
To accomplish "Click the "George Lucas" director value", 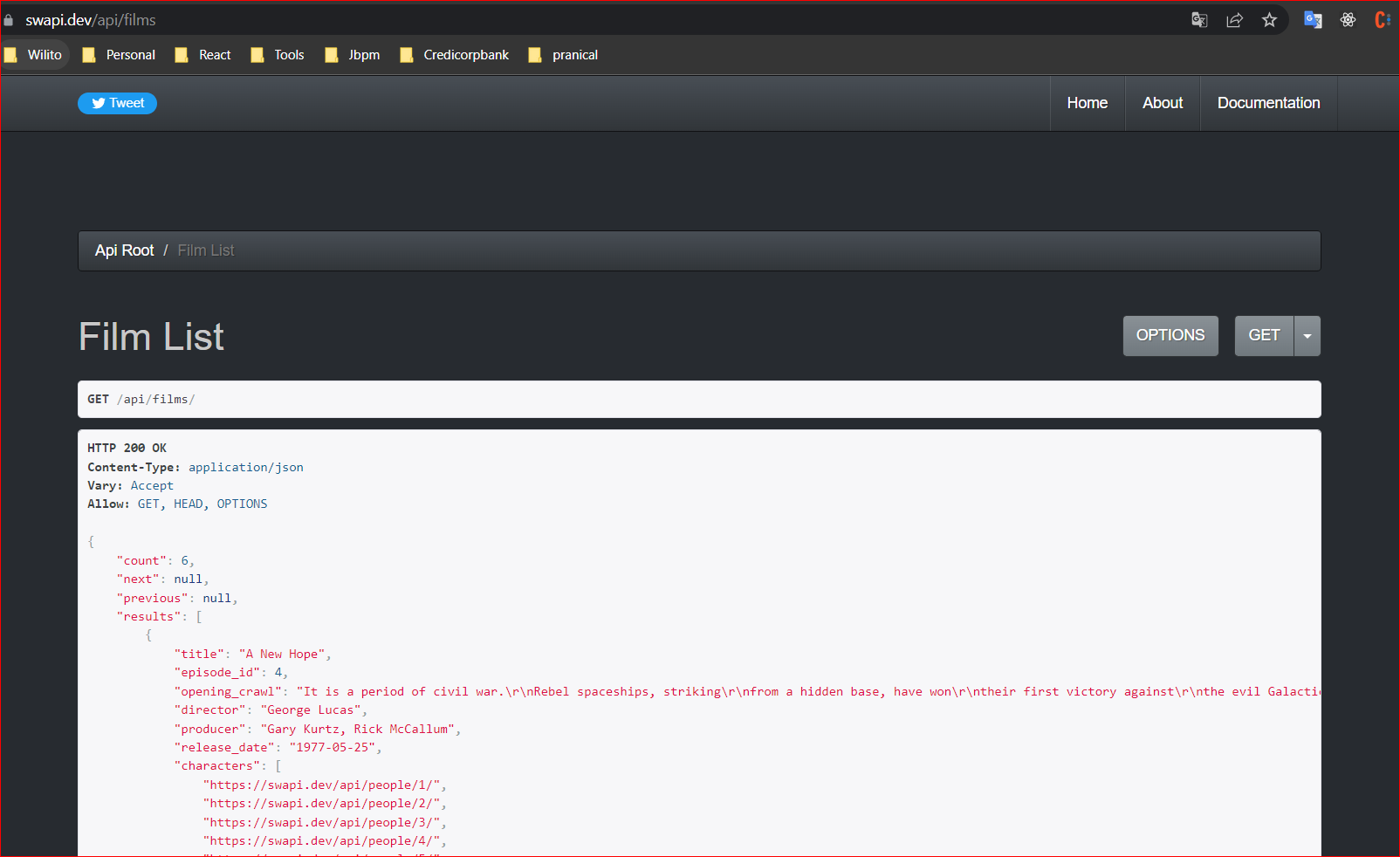I will 311,710.
